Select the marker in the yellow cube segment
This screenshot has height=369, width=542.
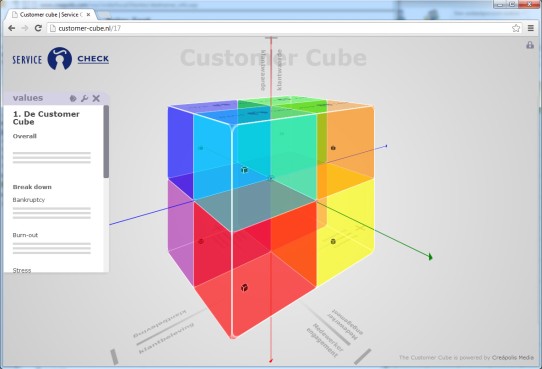(333, 241)
